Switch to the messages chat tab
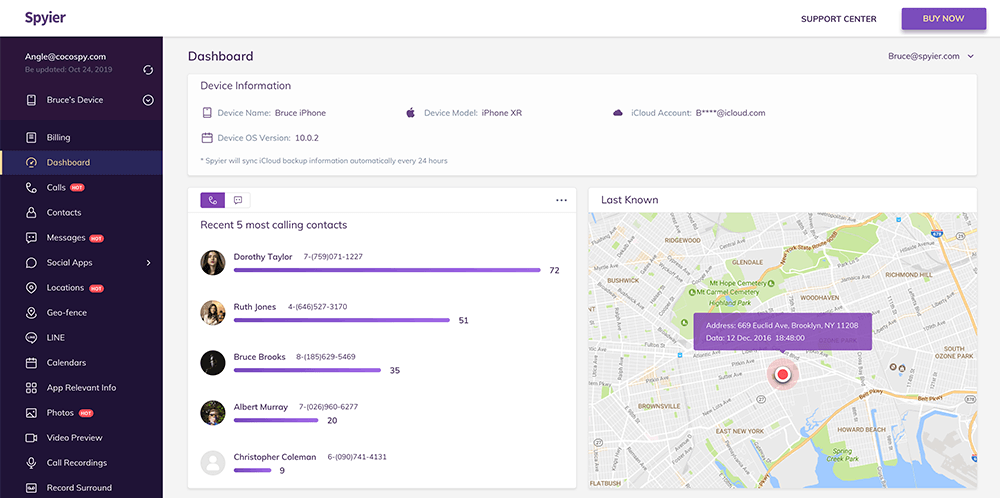The image size is (1000, 498). click(238, 200)
